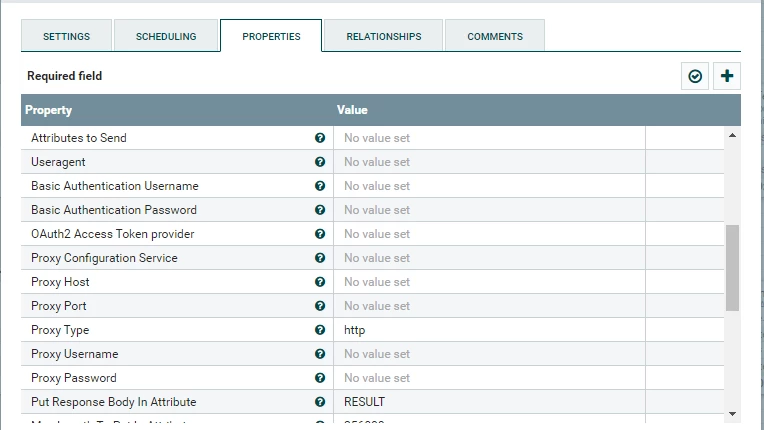This screenshot has width=764, height=430.
Task: Edit the Attributes to Send value
Action: coord(489,138)
